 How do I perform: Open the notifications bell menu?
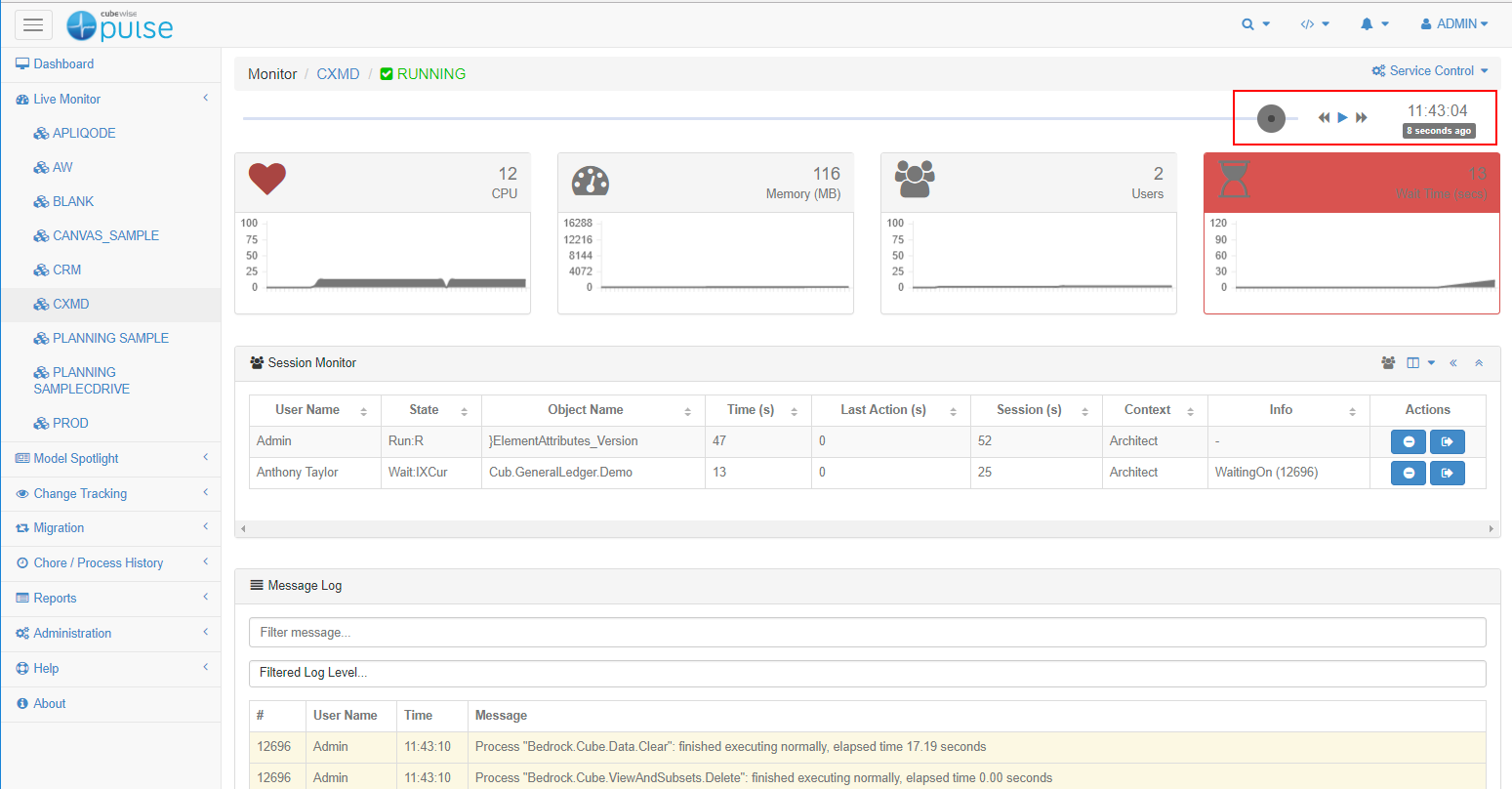point(1373,24)
